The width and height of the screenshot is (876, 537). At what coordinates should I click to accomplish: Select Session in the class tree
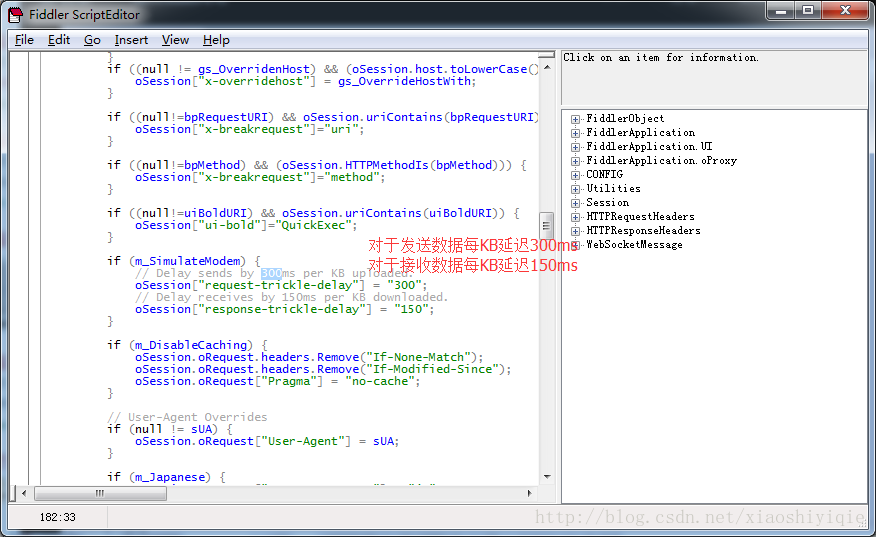[x=607, y=202]
